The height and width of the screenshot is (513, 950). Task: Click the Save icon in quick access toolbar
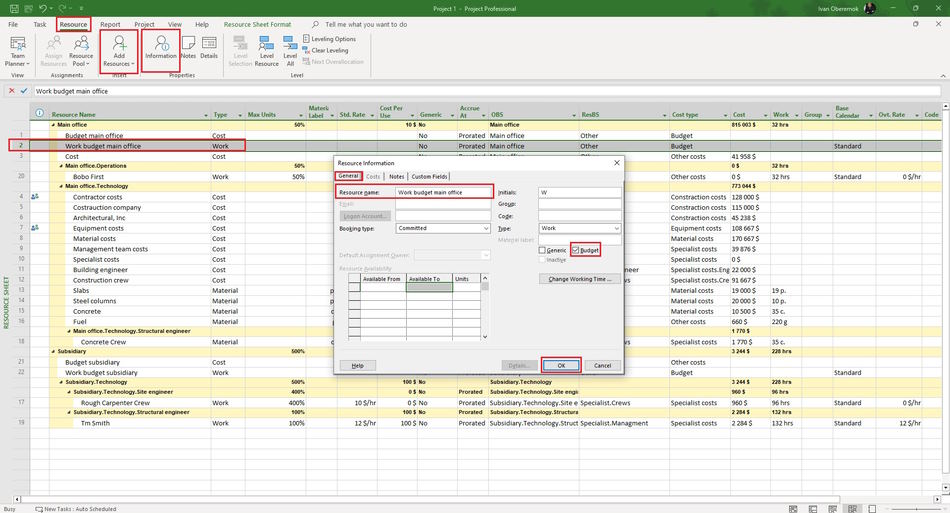point(13,8)
